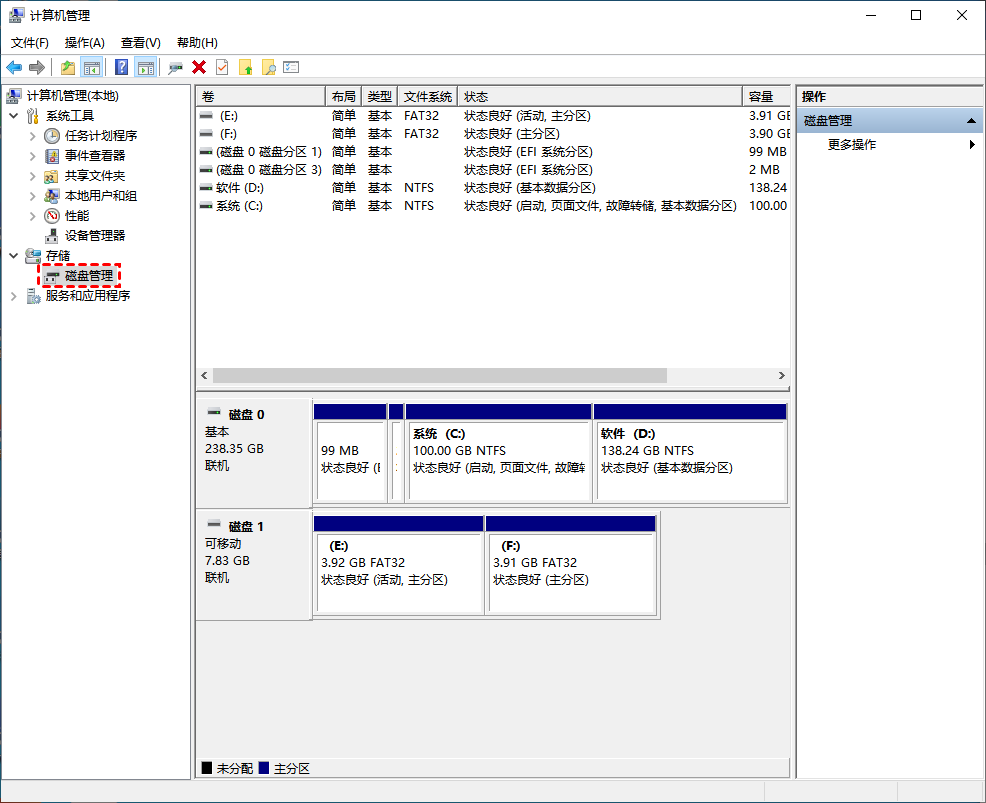Select the 系统 (C:) row in volume list
This screenshot has width=986, height=803.
click(x=493, y=206)
